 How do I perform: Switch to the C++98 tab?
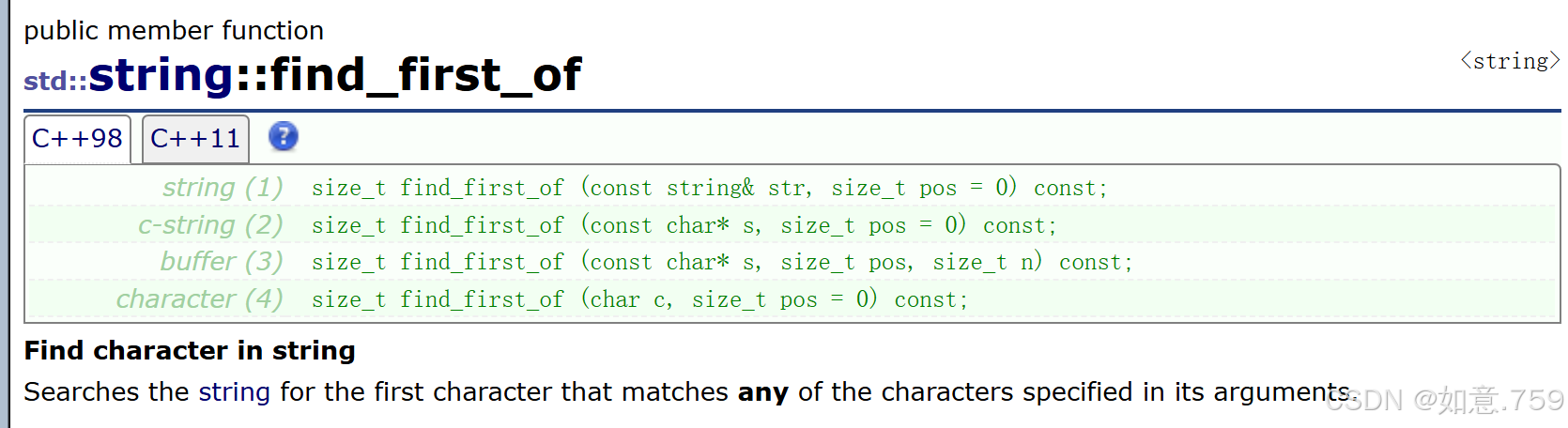click(77, 139)
